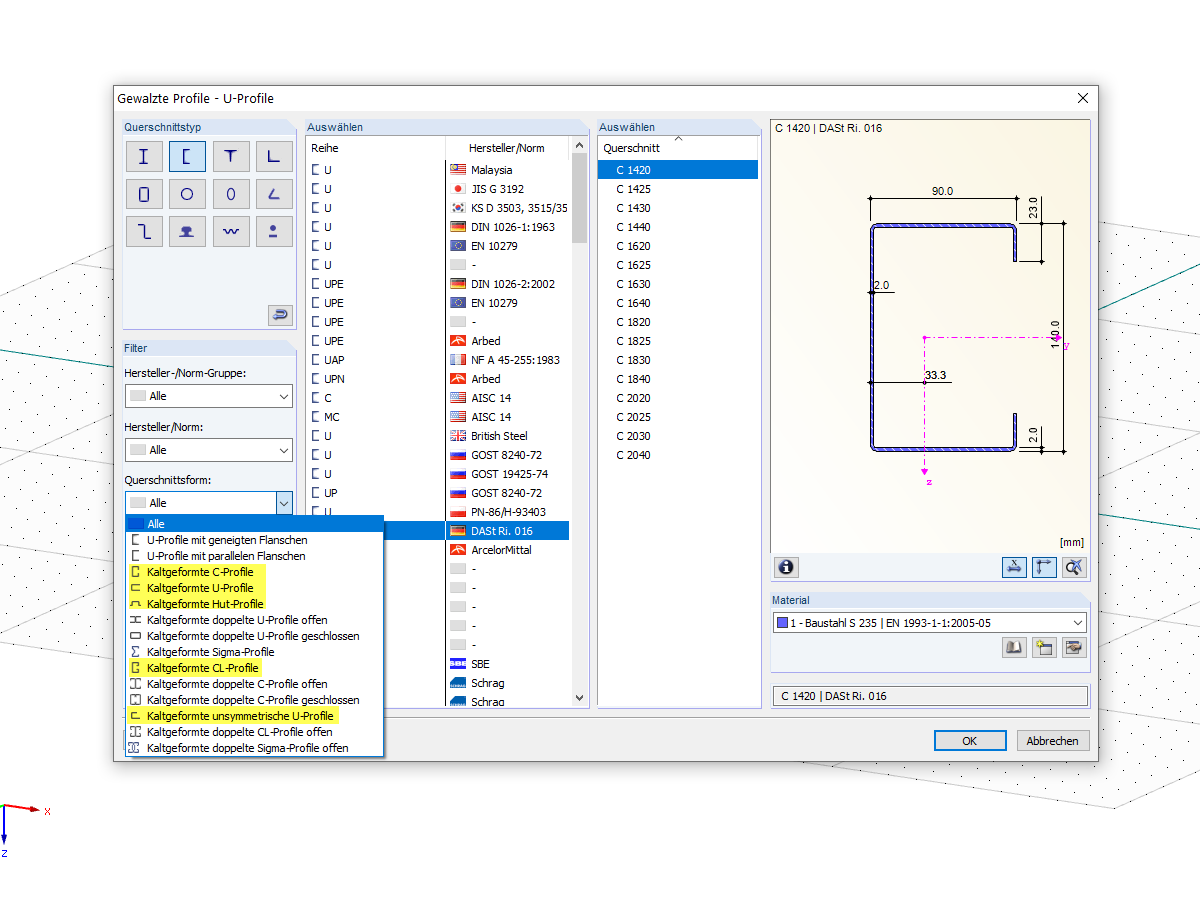Image resolution: width=1200 pixels, height=900 pixels.
Task: Pick 'Kaltgeformte doppelte C-Profile offen'
Action: [x=254, y=684]
